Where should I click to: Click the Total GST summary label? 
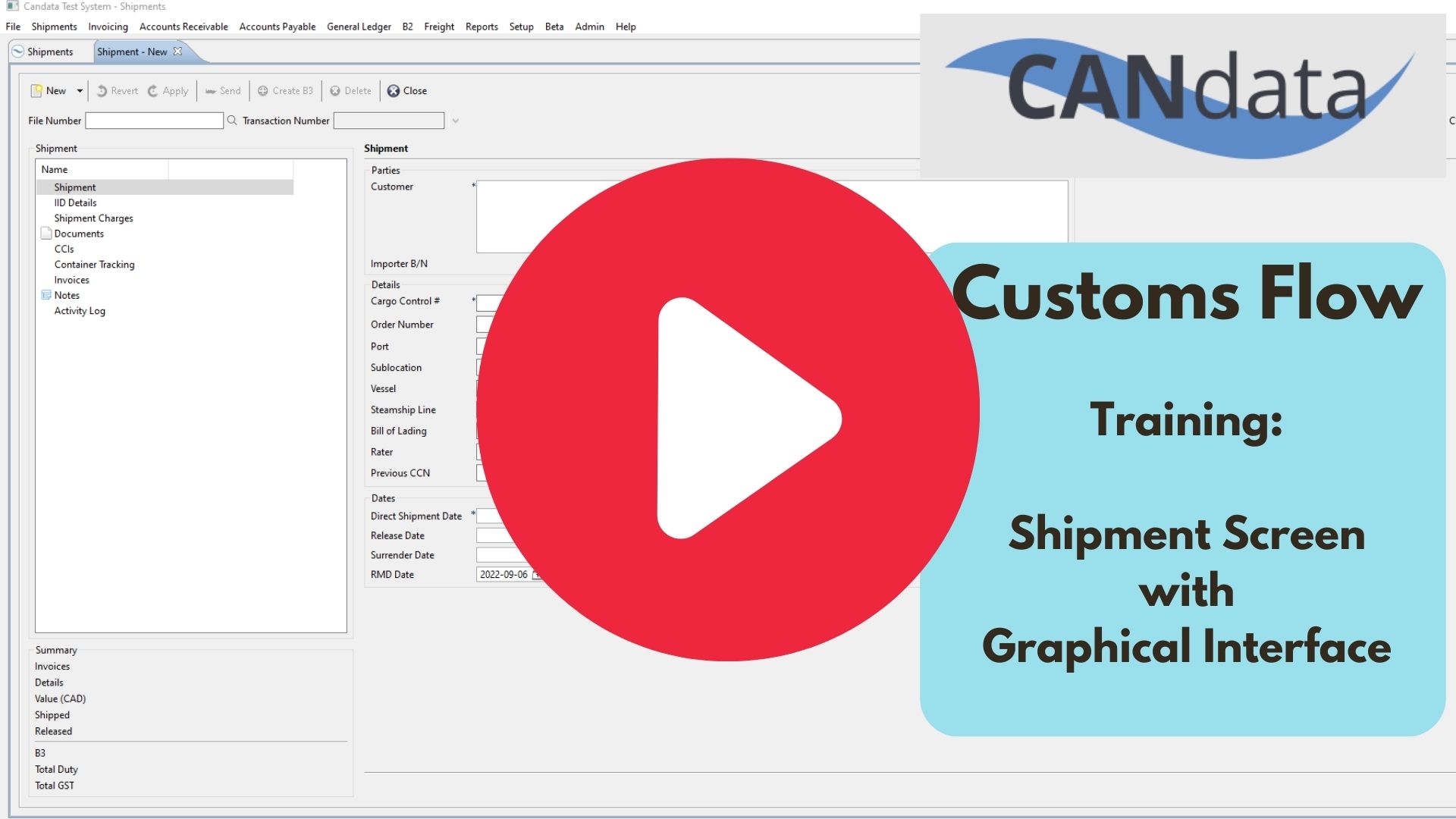coord(55,786)
